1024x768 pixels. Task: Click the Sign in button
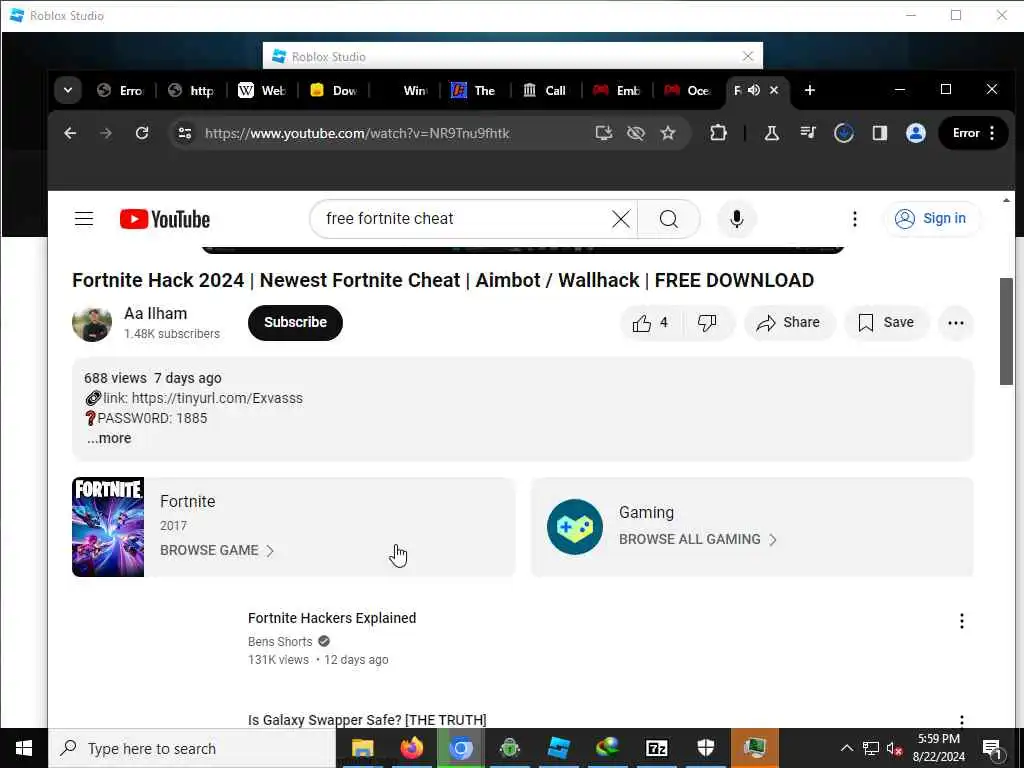pos(931,219)
